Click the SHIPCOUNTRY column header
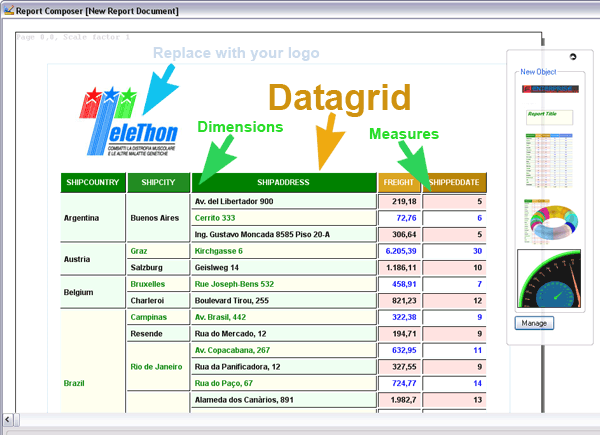 coord(93,182)
